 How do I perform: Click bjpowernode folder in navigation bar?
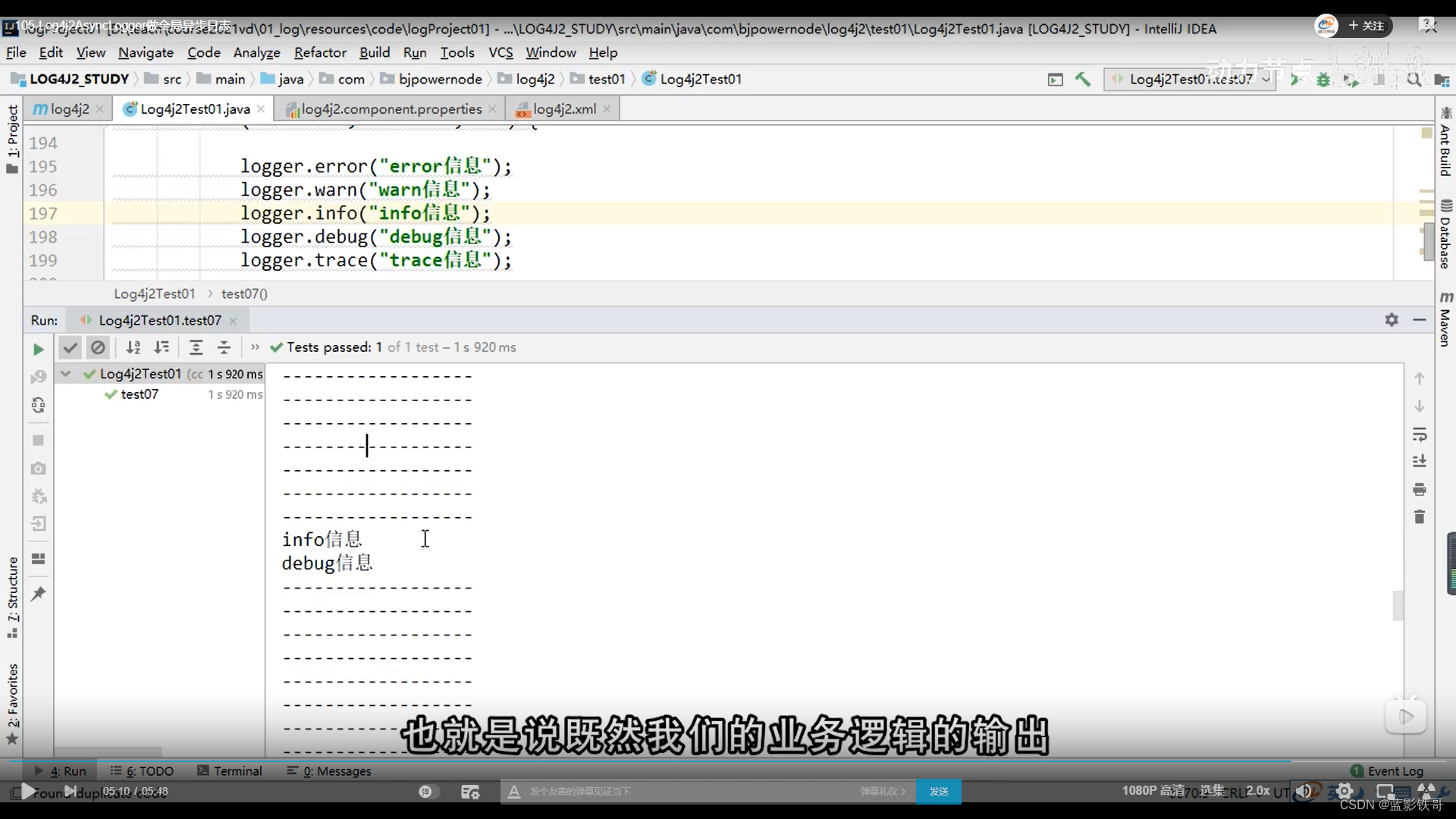pos(431,79)
